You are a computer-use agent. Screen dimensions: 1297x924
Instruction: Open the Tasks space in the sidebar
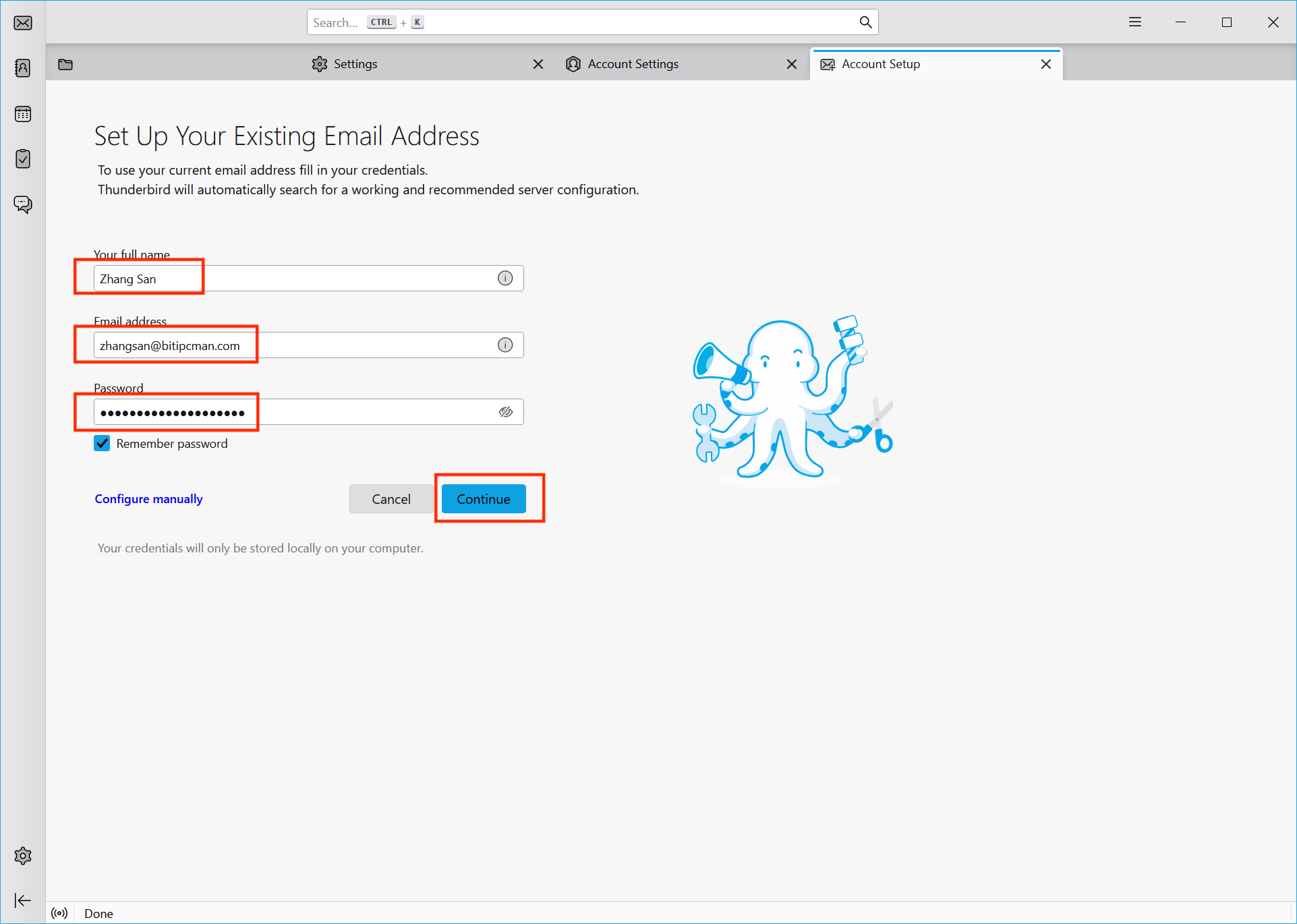(23, 159)
